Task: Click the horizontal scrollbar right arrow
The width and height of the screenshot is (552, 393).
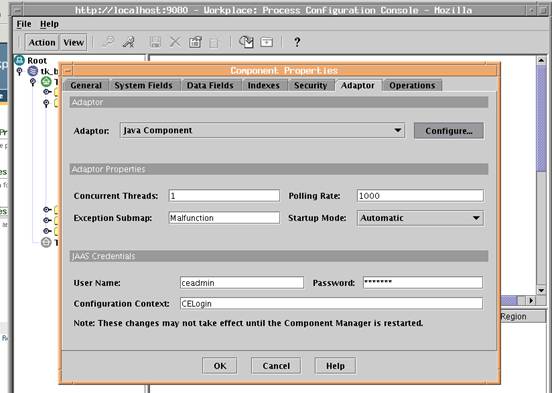Action: point(531,300)
